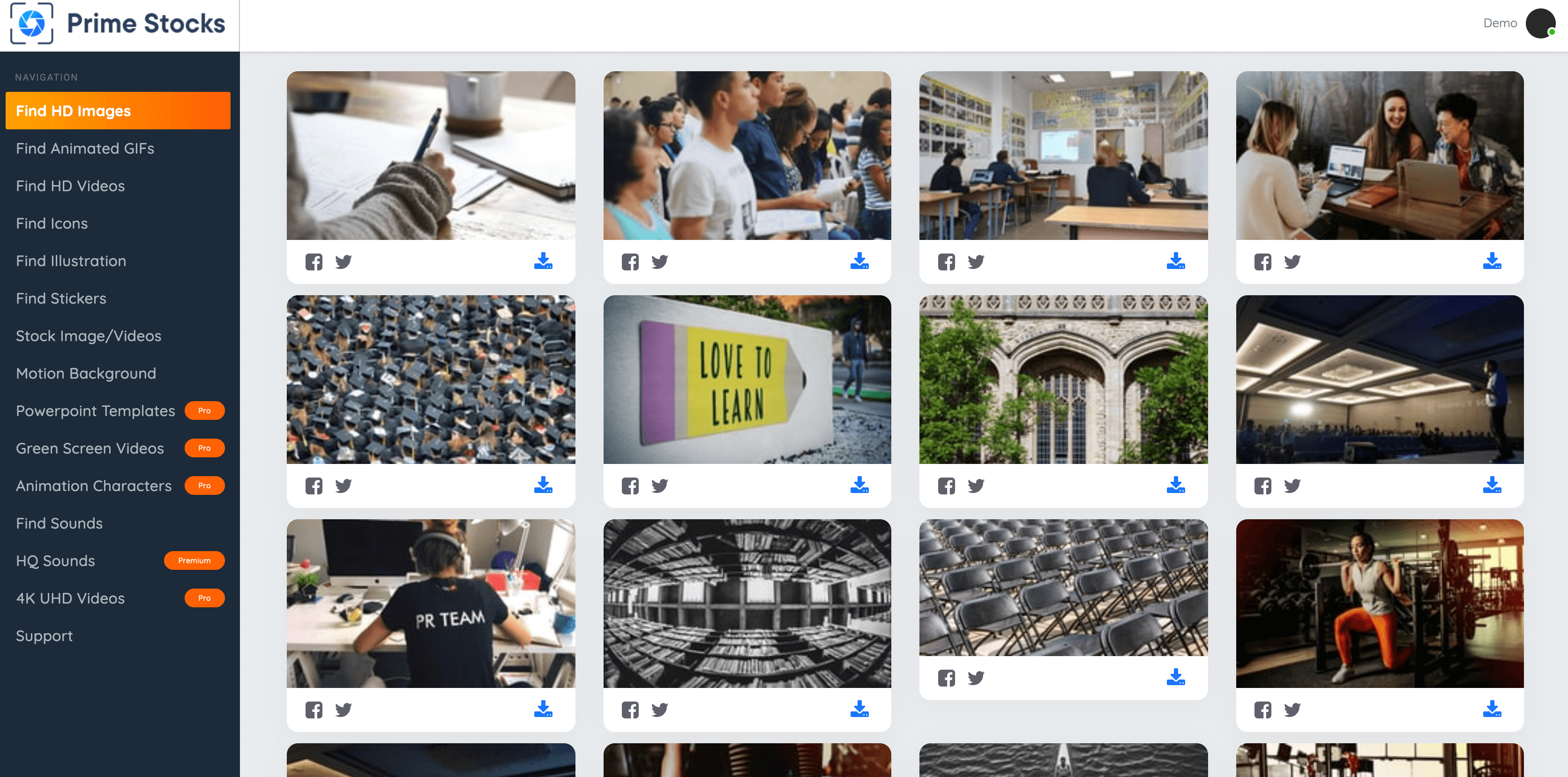Viewport: 1568px width, 777px height.
Task: Open Stock Image/Videos section
Action: coord(88,335)
